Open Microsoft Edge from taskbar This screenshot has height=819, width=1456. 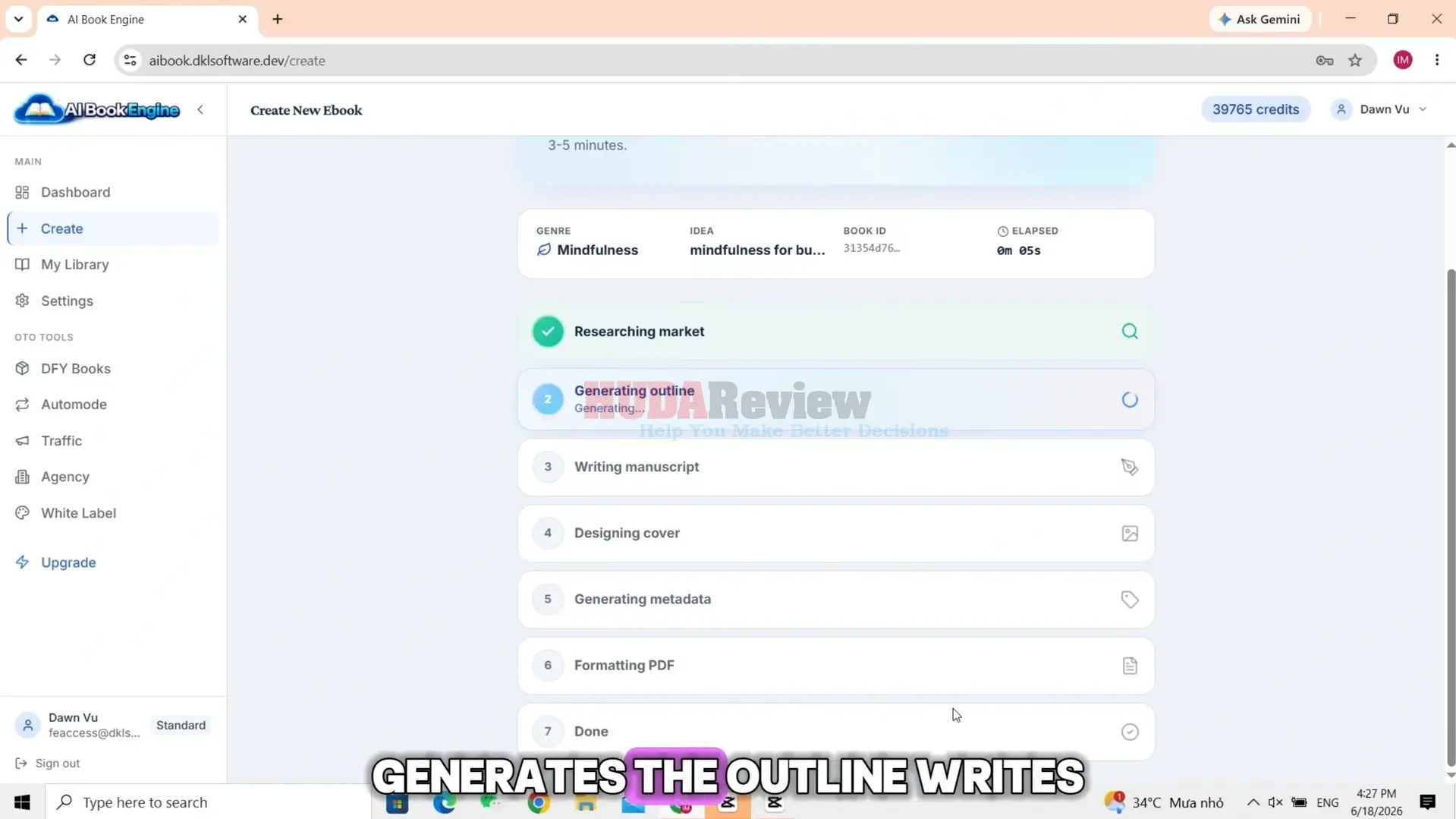(x=445, y=802)
